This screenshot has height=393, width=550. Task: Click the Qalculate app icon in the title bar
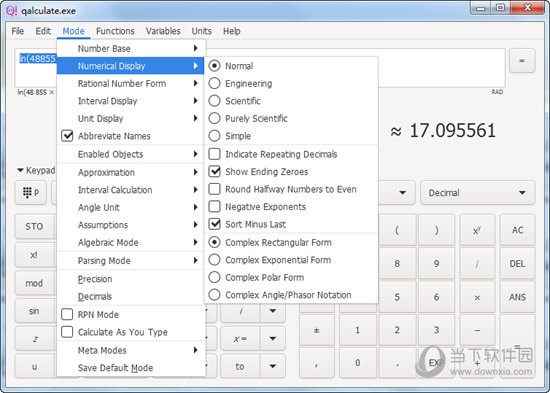12,11
